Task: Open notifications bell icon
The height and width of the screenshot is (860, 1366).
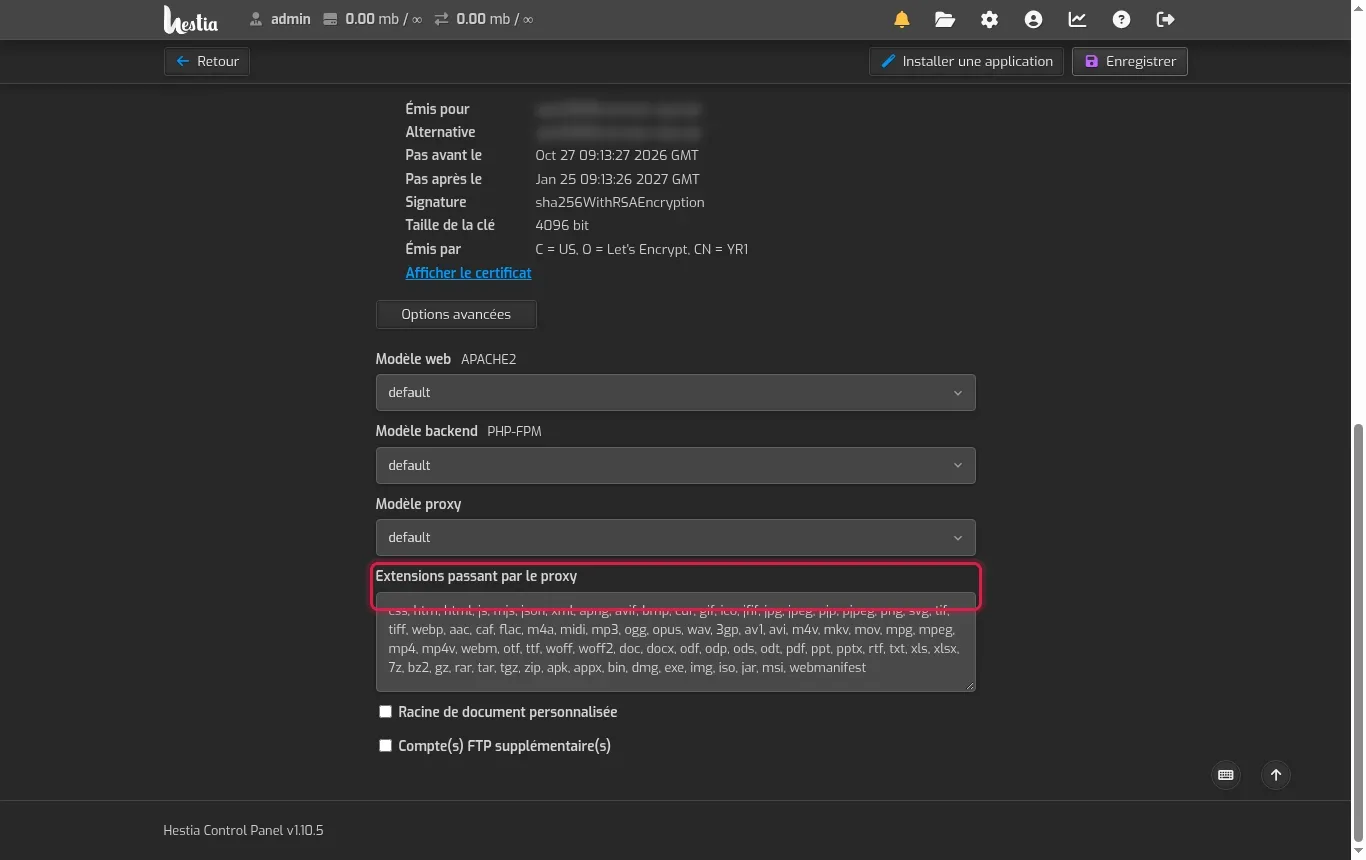Action: pyautogui.click(x=902, y=19)
